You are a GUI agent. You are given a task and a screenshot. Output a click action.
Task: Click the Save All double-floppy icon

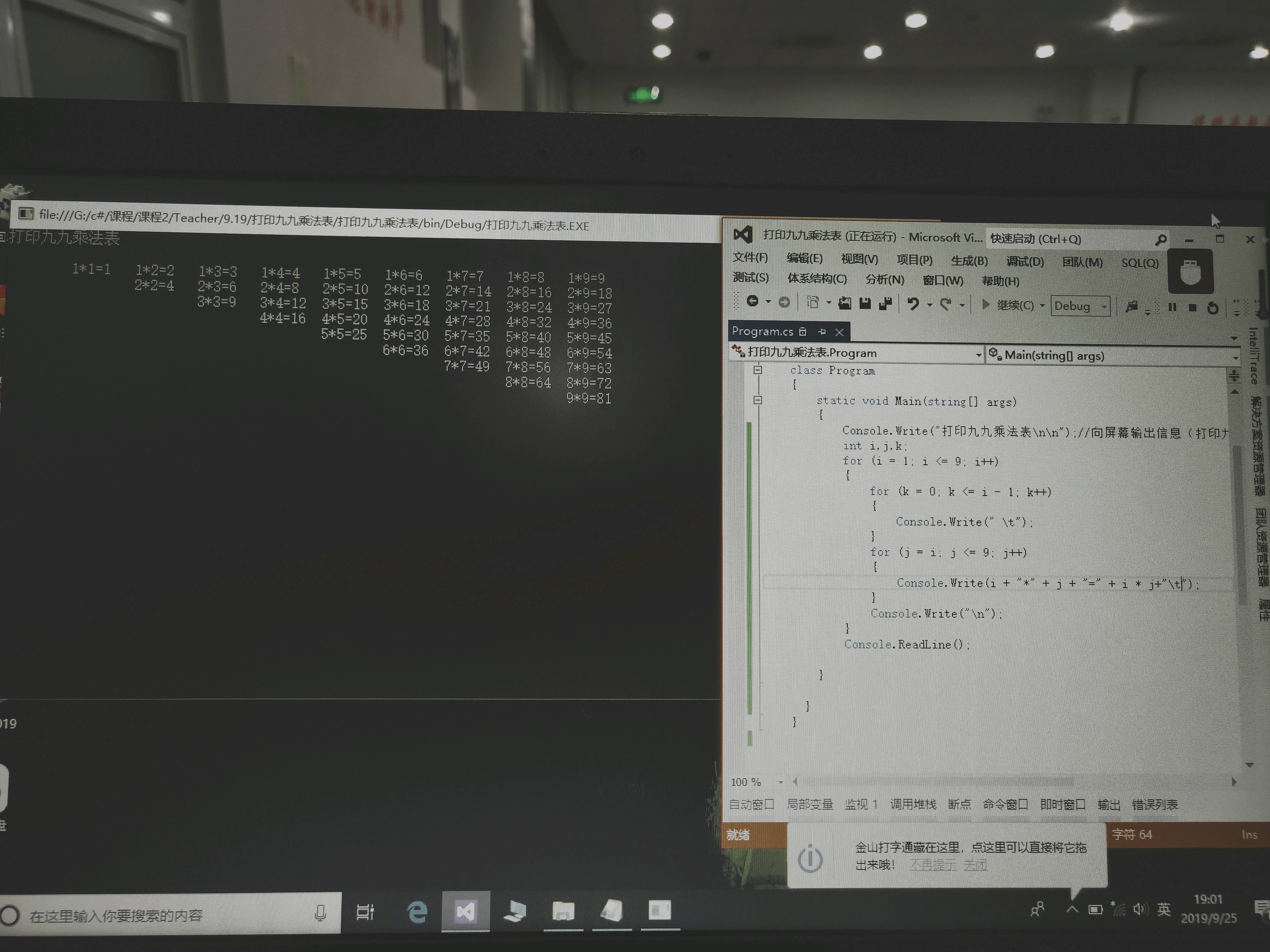coord(885,304)
